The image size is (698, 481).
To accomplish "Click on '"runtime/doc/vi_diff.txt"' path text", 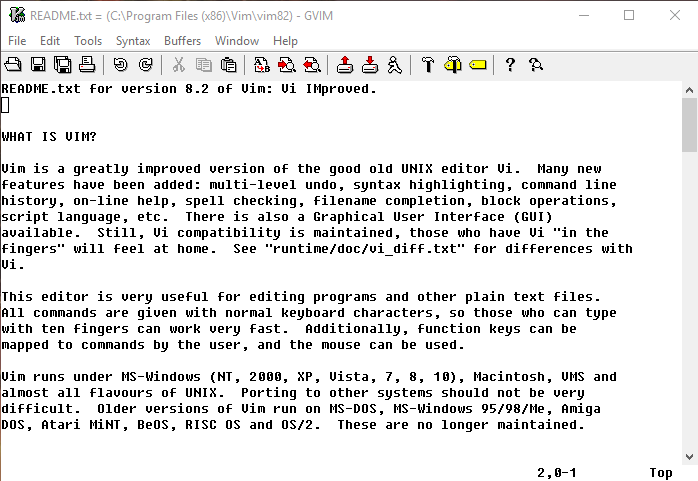I will [x=365, y=249].
